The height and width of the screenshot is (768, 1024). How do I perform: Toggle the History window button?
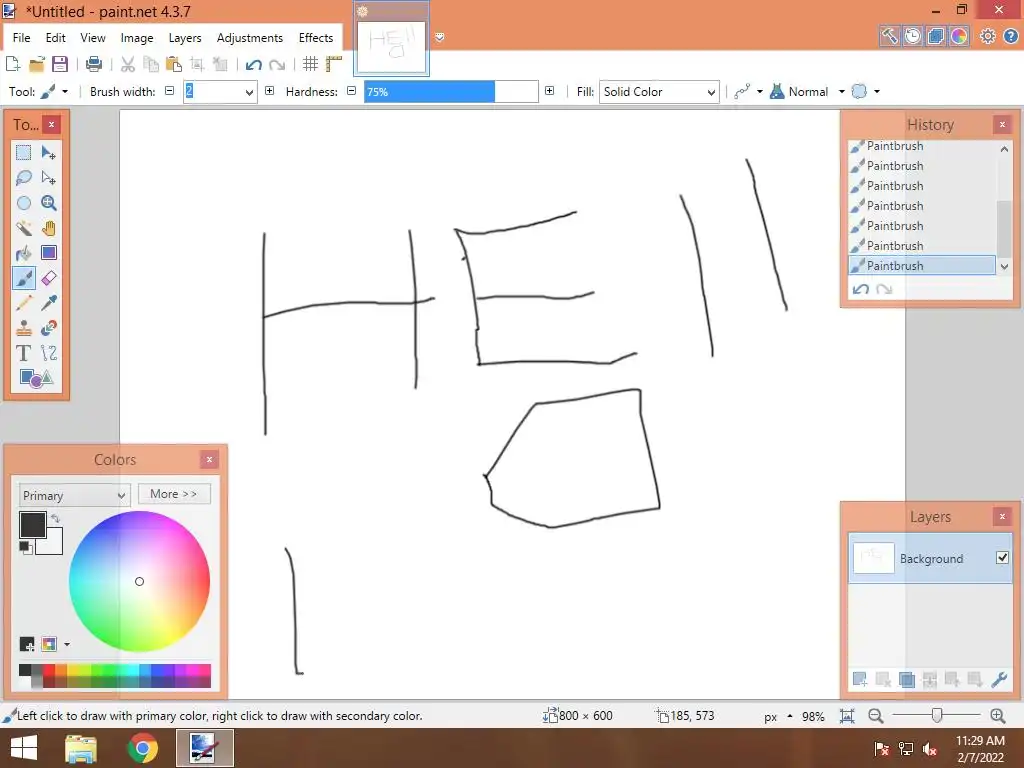tap(912, 36)
